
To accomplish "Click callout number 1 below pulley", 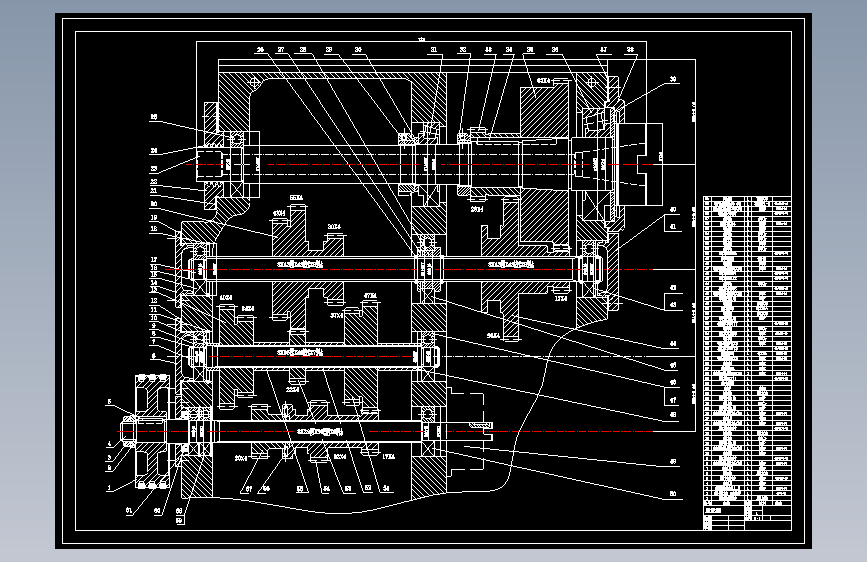I will tap(109, 488).
